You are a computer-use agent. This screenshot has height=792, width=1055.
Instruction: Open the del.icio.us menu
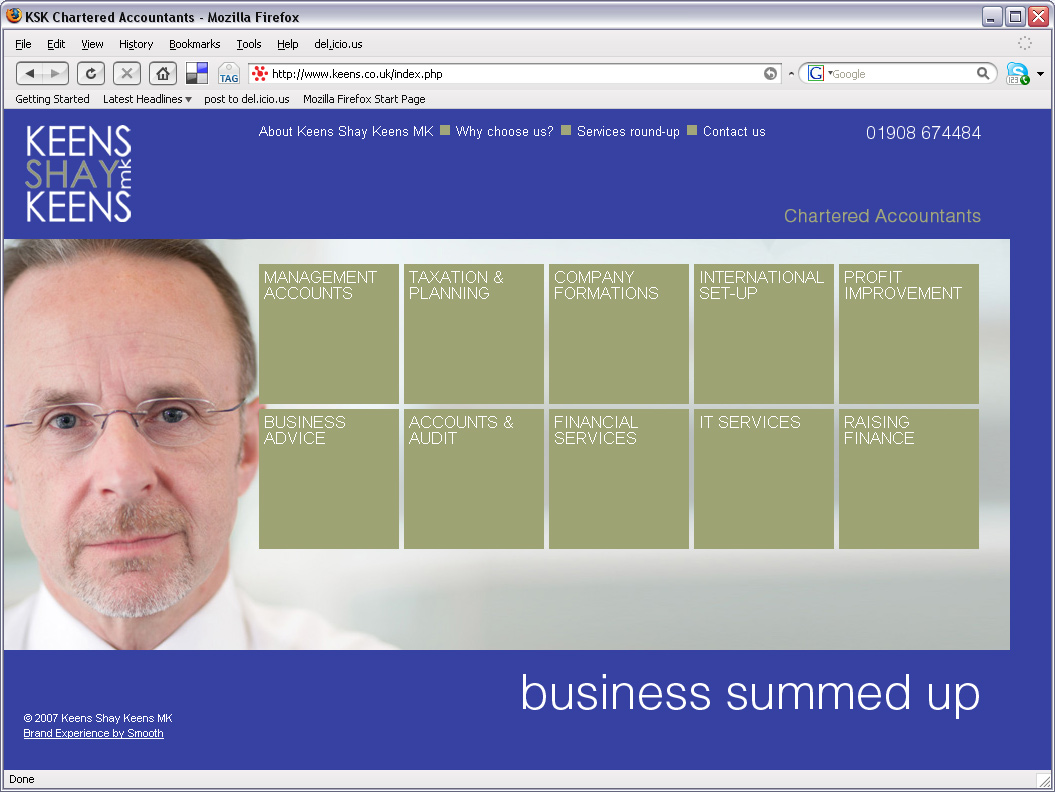click(x=338, y=44)
